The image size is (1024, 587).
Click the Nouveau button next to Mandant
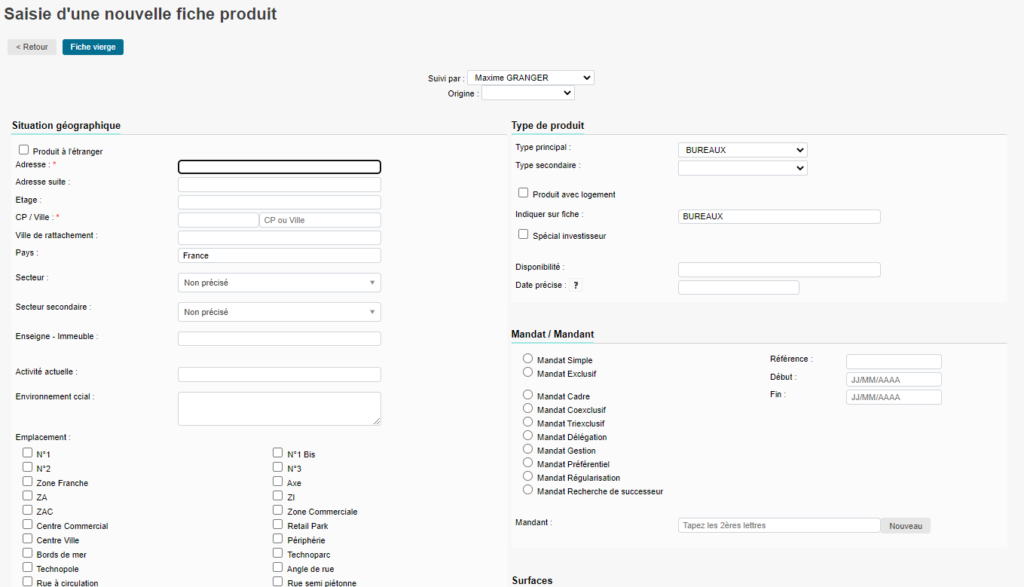pyautogui.click(x=905, y=525)
